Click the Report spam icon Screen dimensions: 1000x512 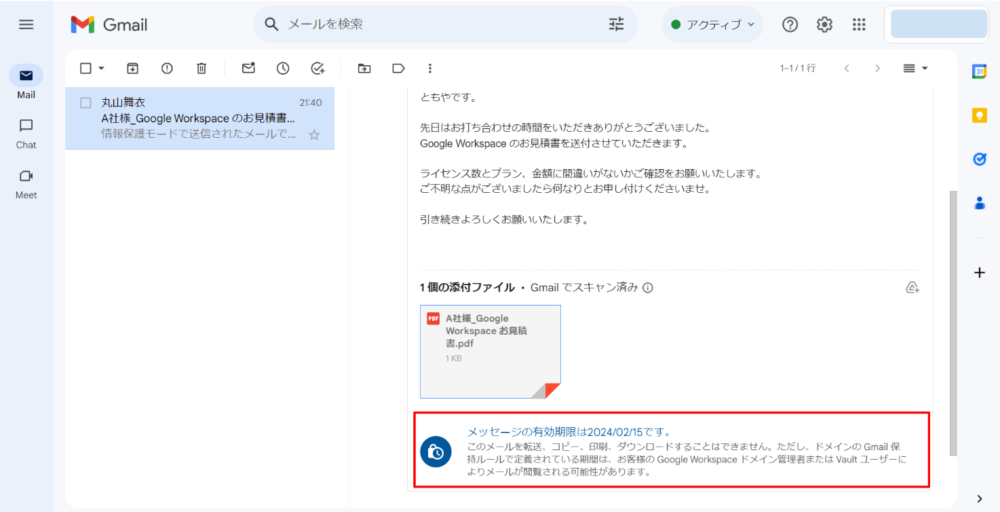click(x=167, y=68)
